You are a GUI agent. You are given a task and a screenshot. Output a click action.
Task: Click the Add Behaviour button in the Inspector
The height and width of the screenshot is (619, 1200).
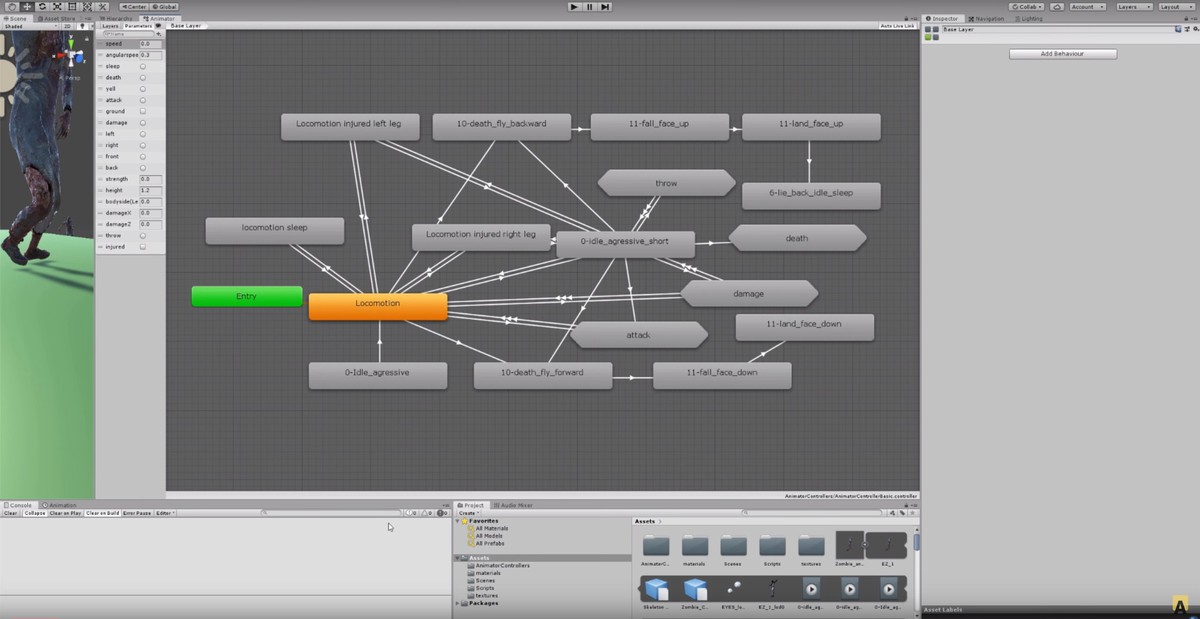coord(1062,53)
